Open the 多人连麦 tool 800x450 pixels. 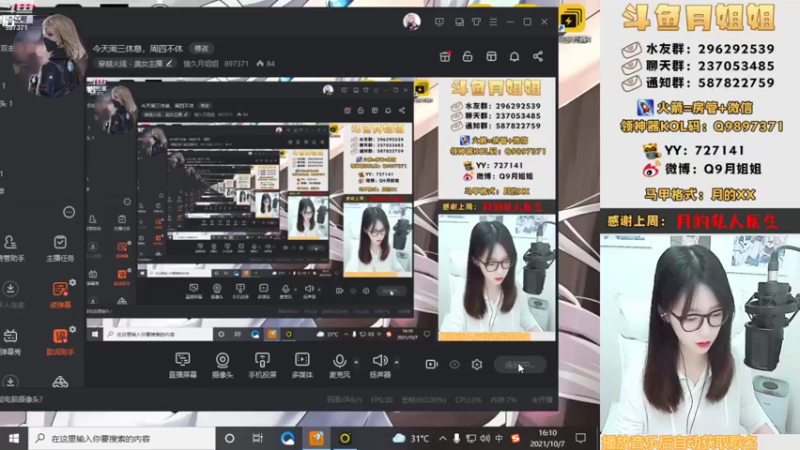[x=10, y=295]
